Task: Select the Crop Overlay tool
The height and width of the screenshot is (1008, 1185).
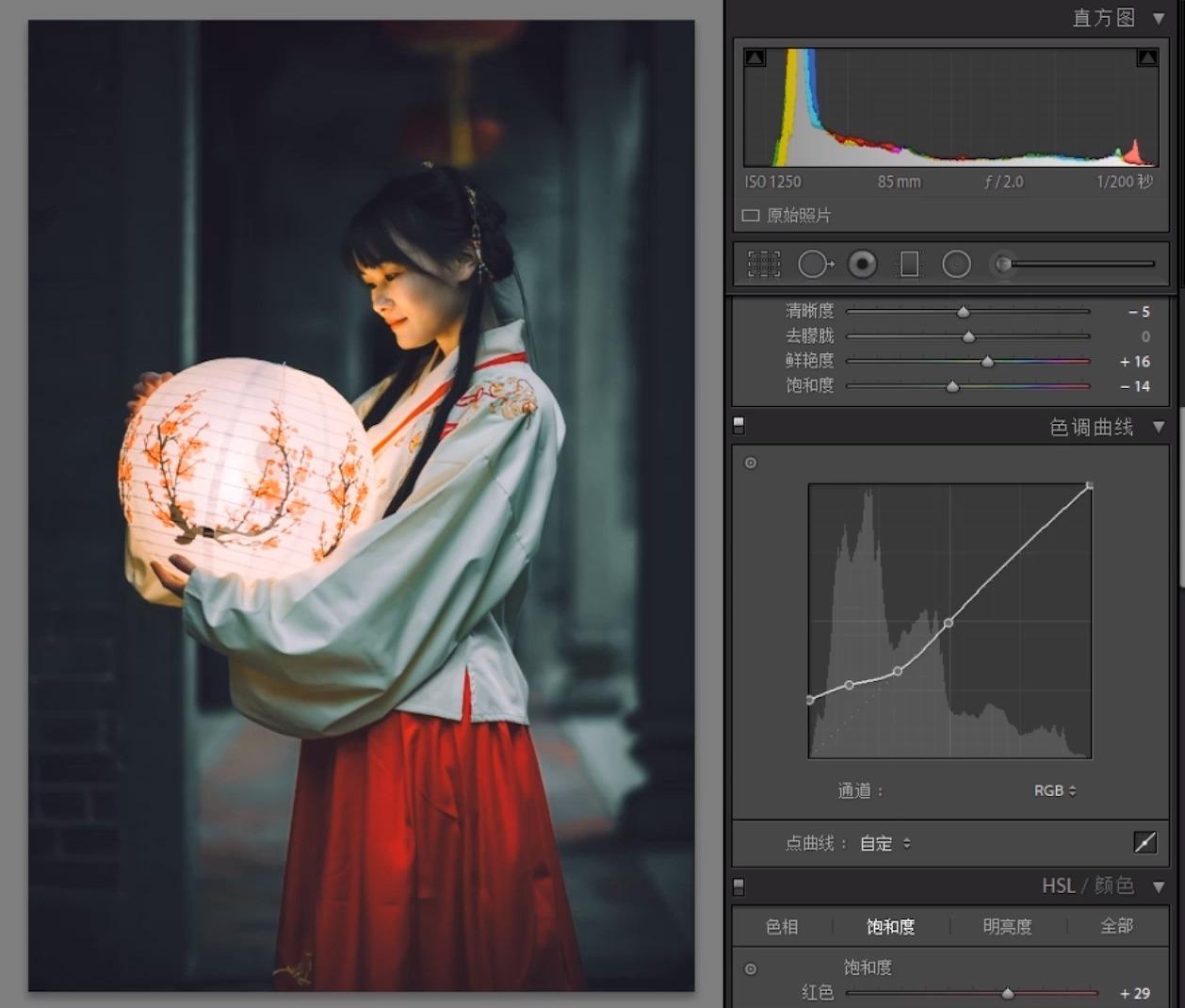Action: pyautogui.click(x=764, y=264)
